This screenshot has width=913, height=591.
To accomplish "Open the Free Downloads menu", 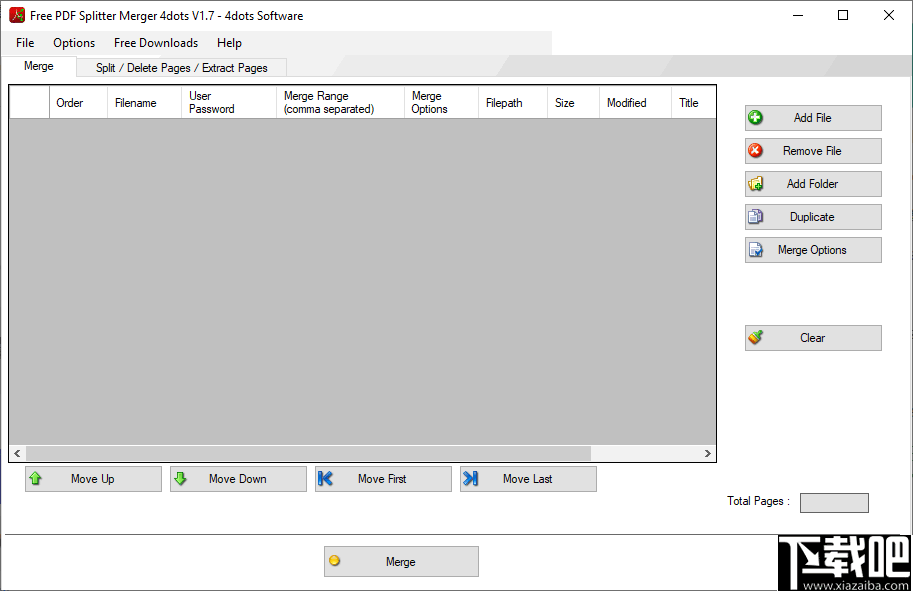I will [x=156, y=43].
